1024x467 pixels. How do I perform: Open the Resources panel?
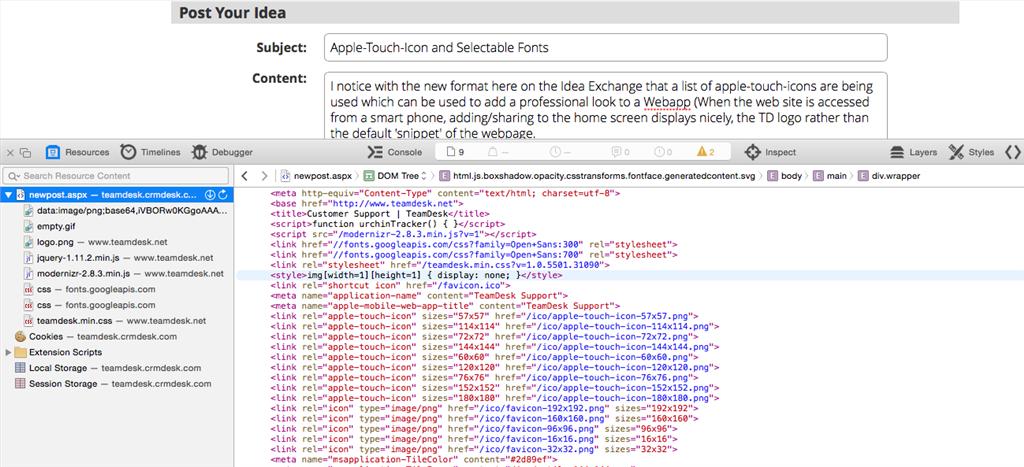click(x=78, y=152)
